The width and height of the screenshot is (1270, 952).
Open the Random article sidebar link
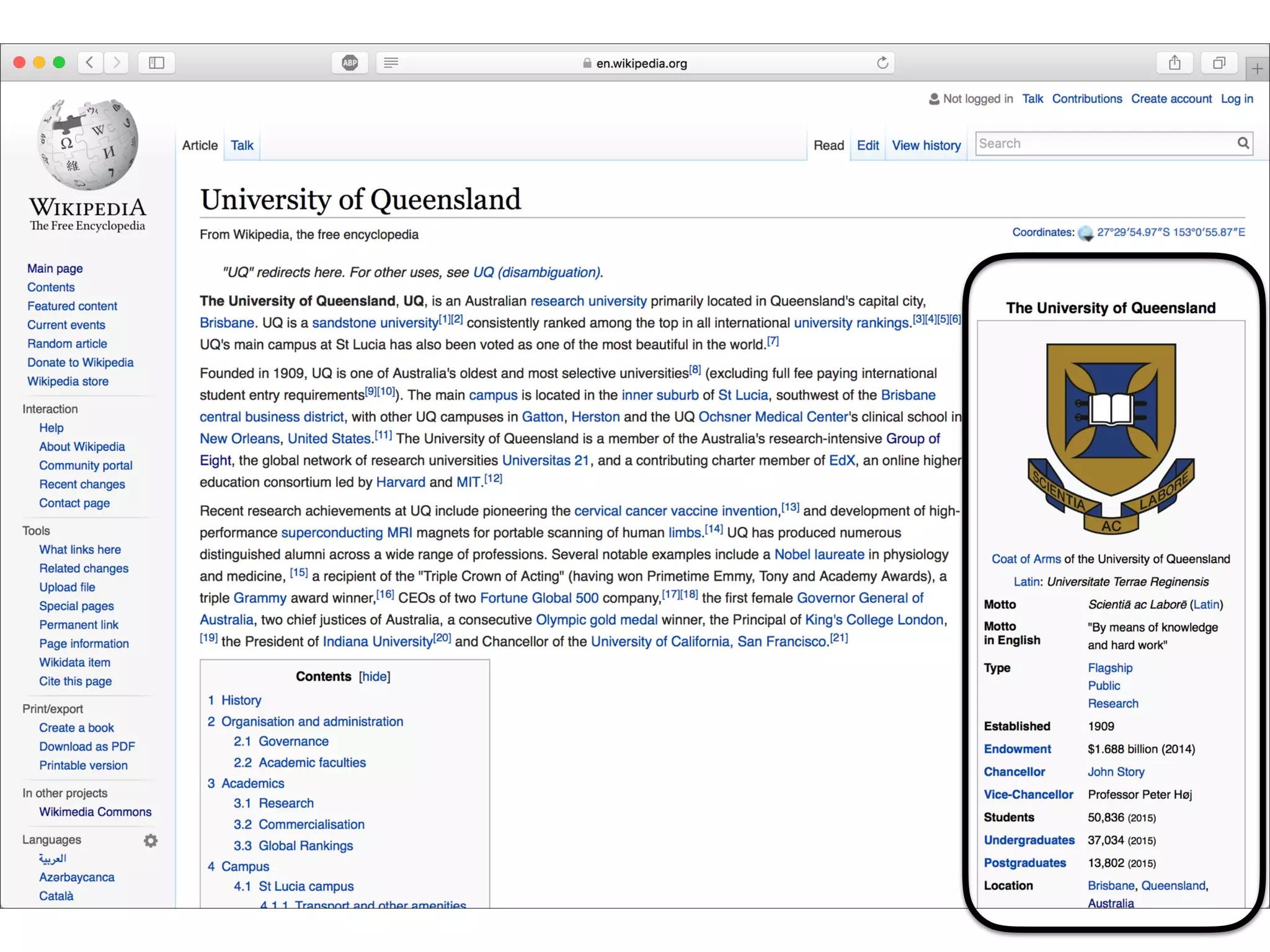point(67,343)
